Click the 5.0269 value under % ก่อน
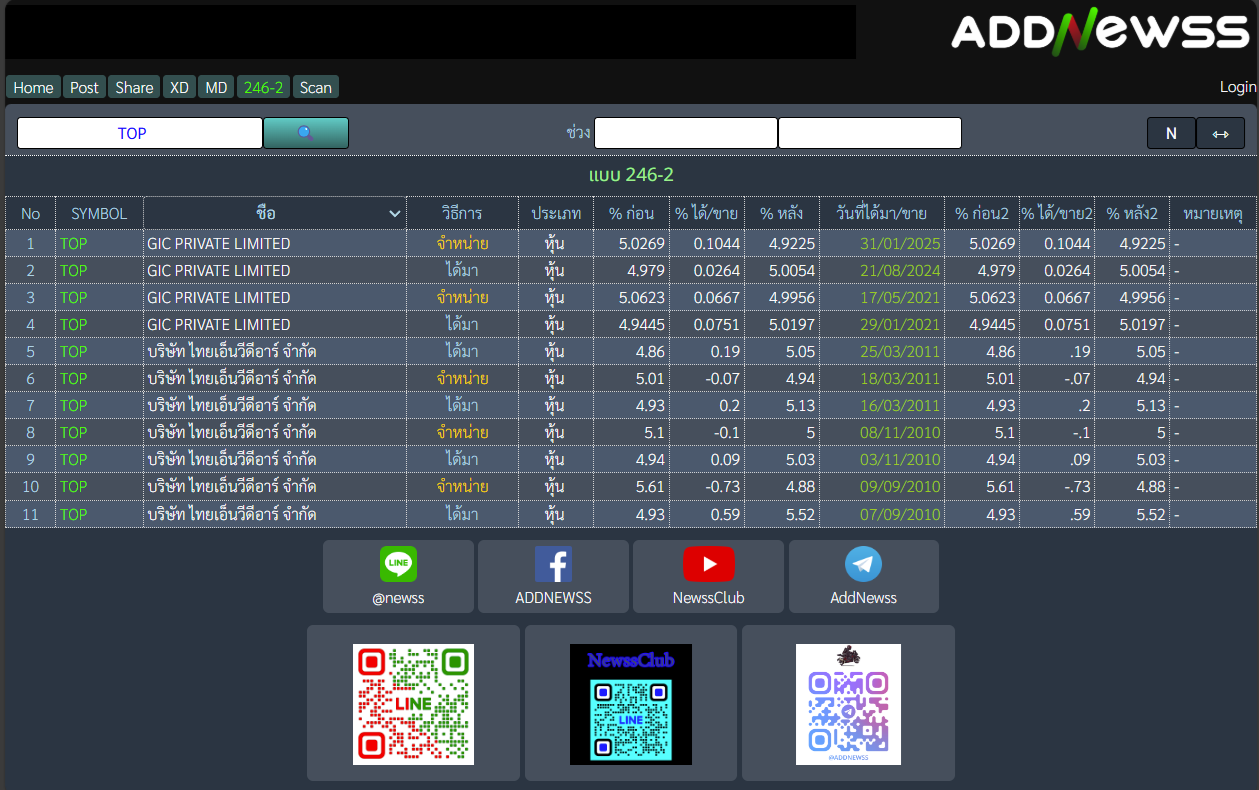 coord(642,244)
